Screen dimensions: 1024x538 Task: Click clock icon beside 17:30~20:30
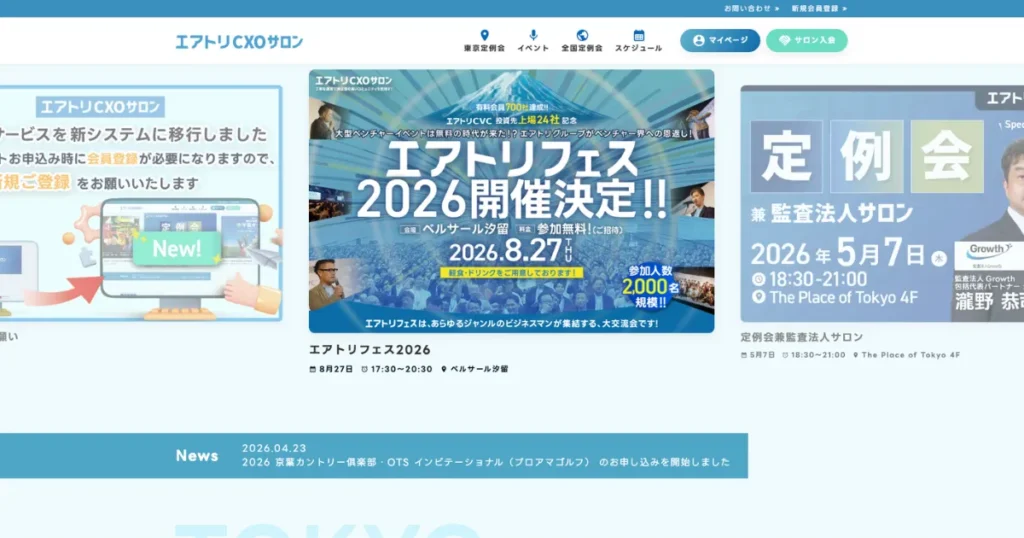coord(364,369)
